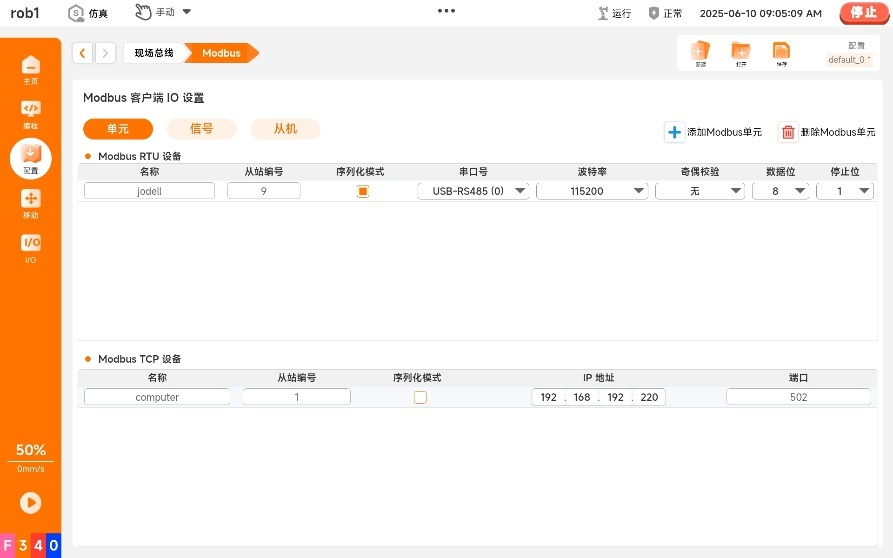Click the back arrow navigation button
Screen dimensions: 893x558
[x=83, y=53]
